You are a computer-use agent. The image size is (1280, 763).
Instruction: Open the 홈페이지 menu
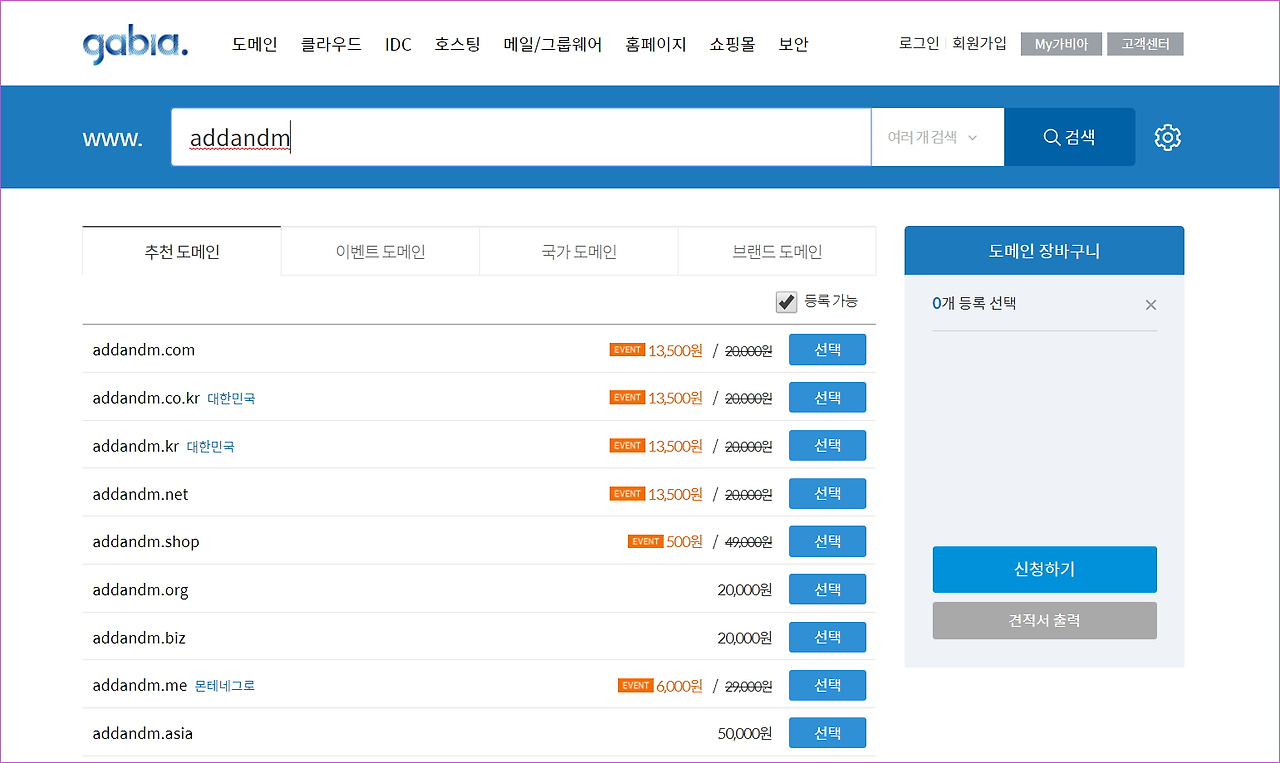pyautogui.click(x=656, y=44)
